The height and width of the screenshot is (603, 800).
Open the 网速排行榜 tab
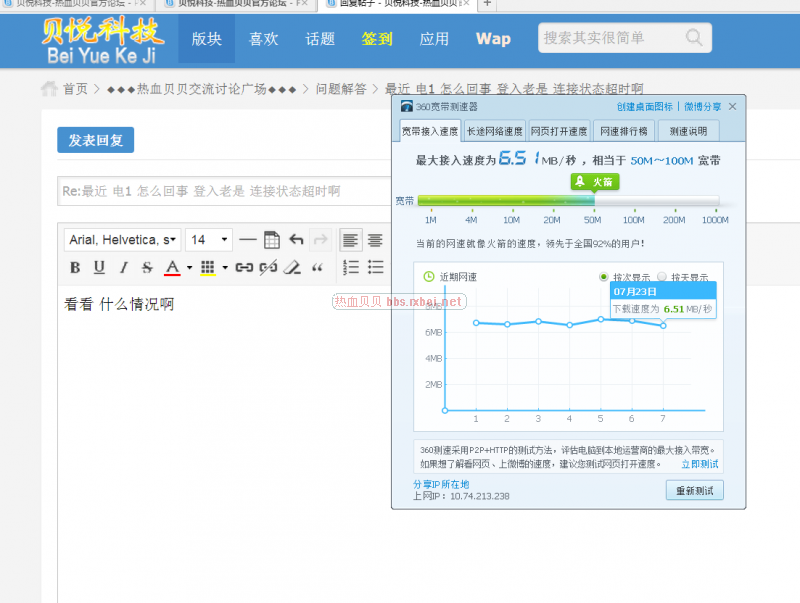[622, 131]
